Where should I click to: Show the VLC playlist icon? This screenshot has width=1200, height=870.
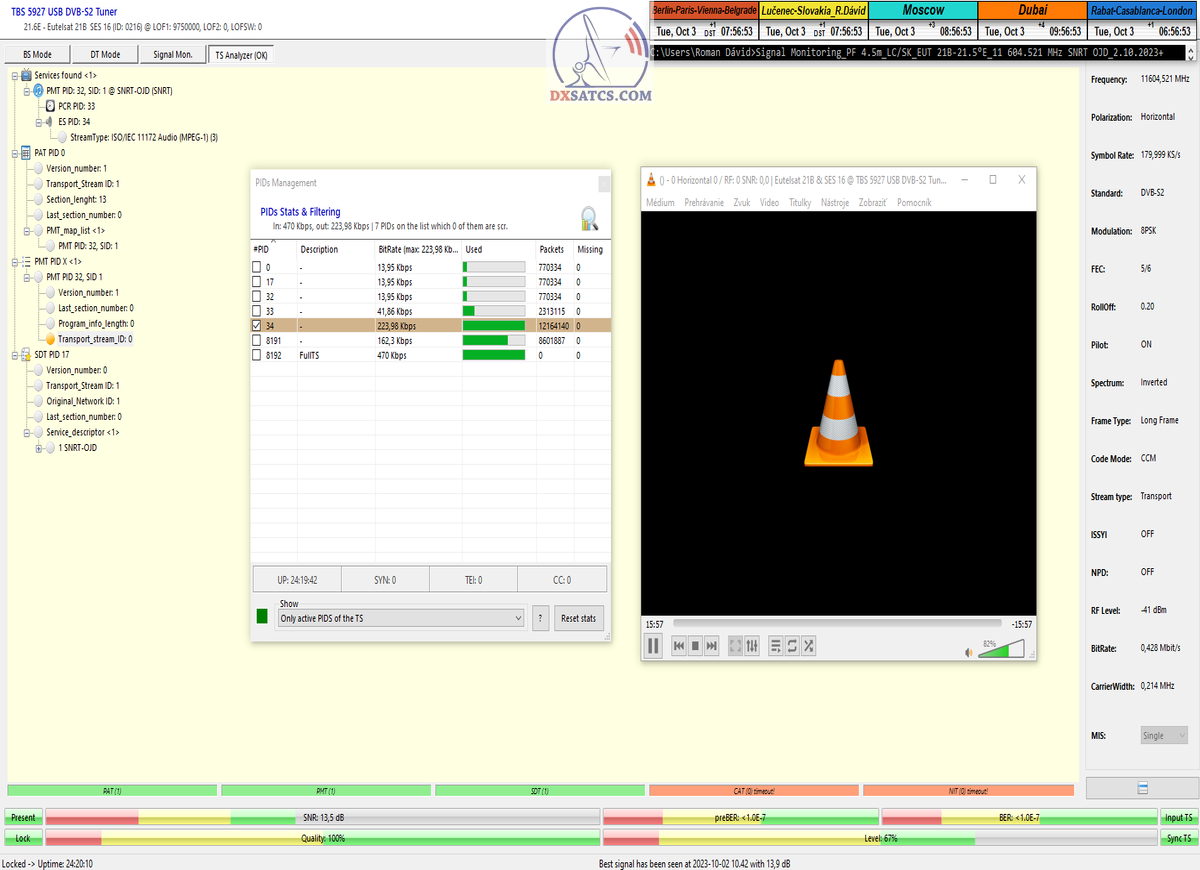(775, 646)
